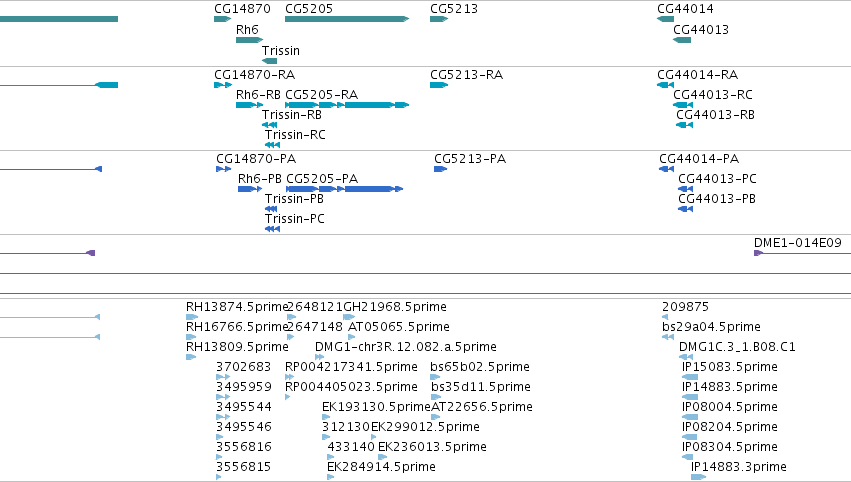Click the CG5205-PA protein feature

345,189
